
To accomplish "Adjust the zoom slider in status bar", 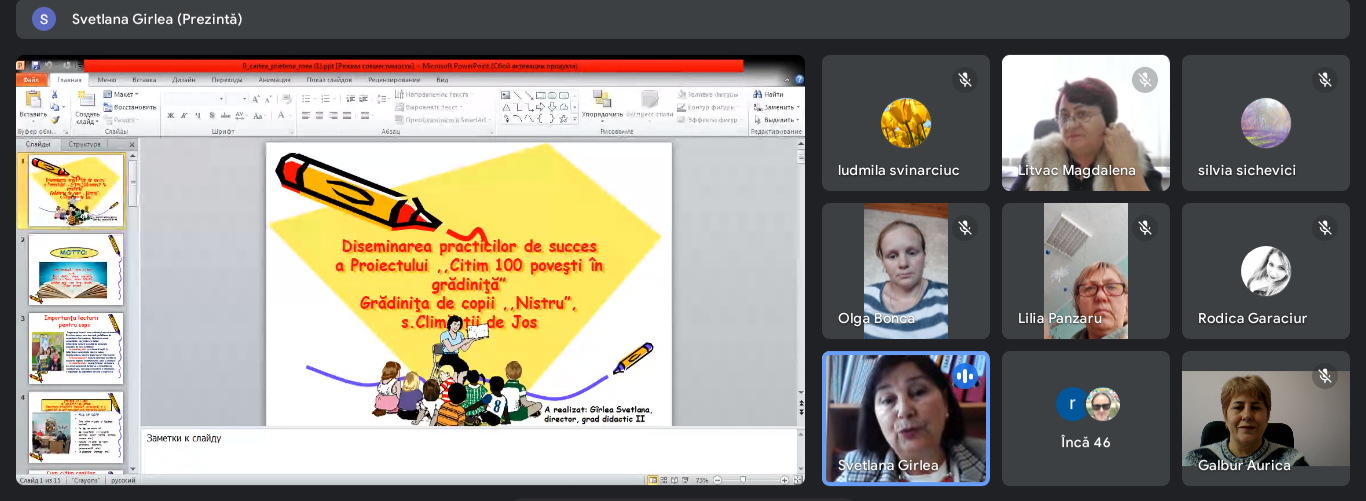I will (751, 480).
